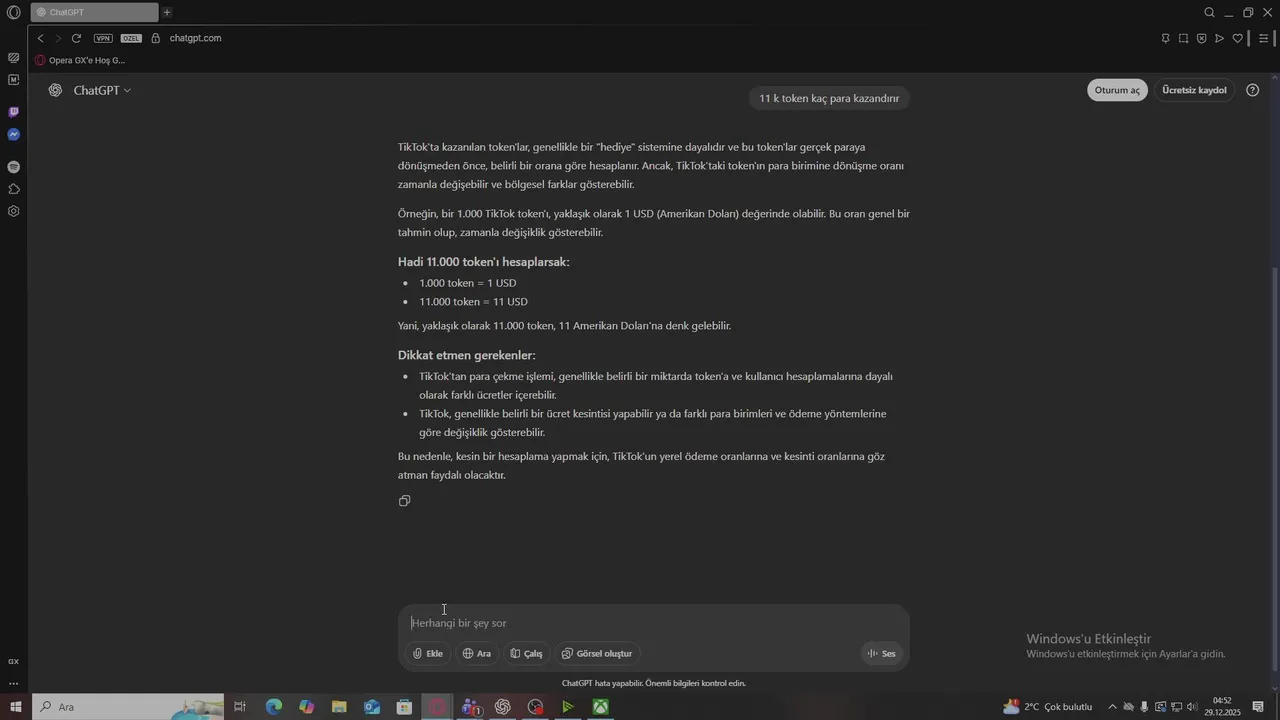
Task: Open the Opera GX main menu logo
Action: pos(13,13)
